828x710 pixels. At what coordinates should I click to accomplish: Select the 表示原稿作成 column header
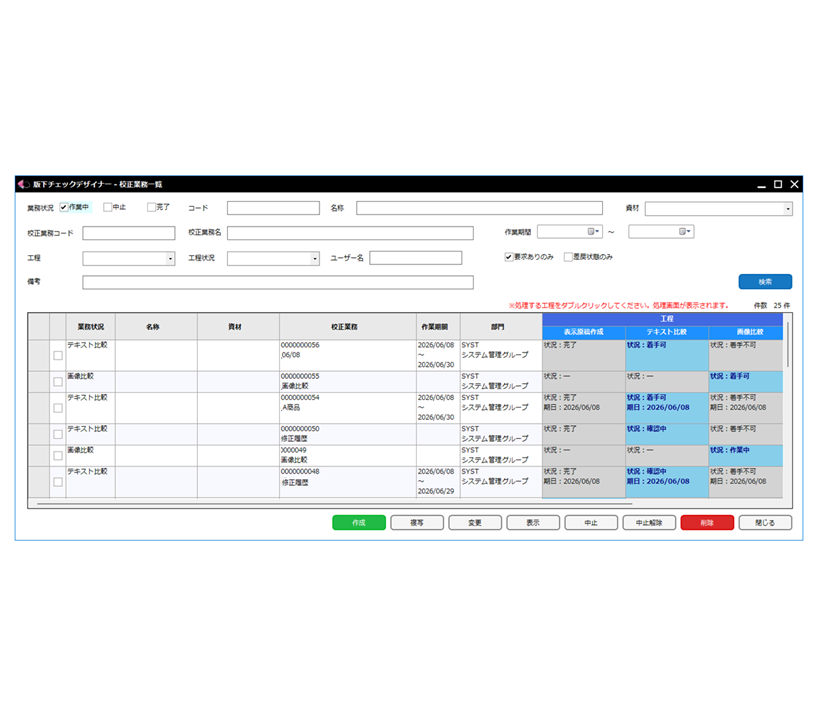584,332
